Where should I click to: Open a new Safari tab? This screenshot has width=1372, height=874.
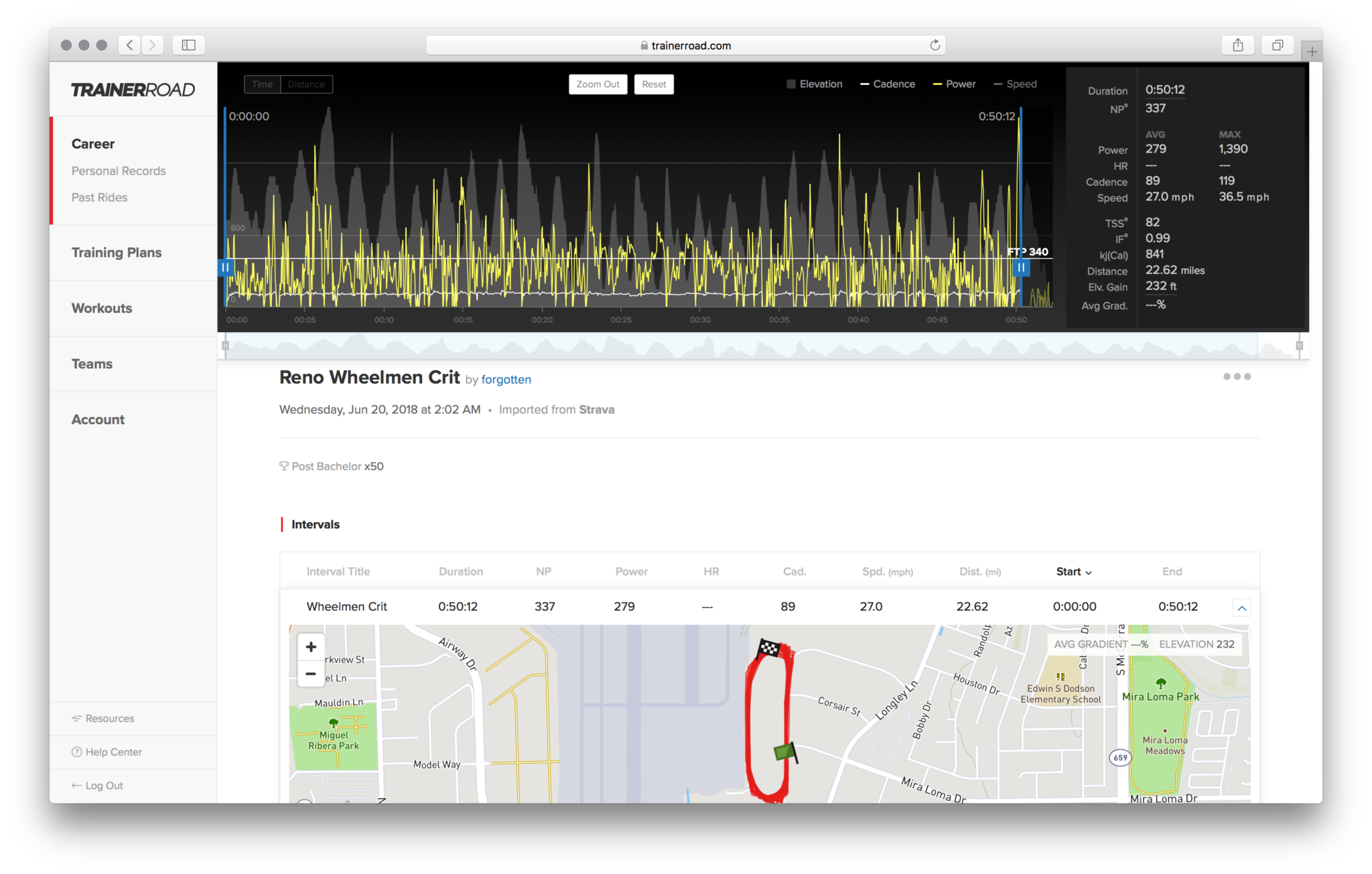click(x=1312, y=51)
